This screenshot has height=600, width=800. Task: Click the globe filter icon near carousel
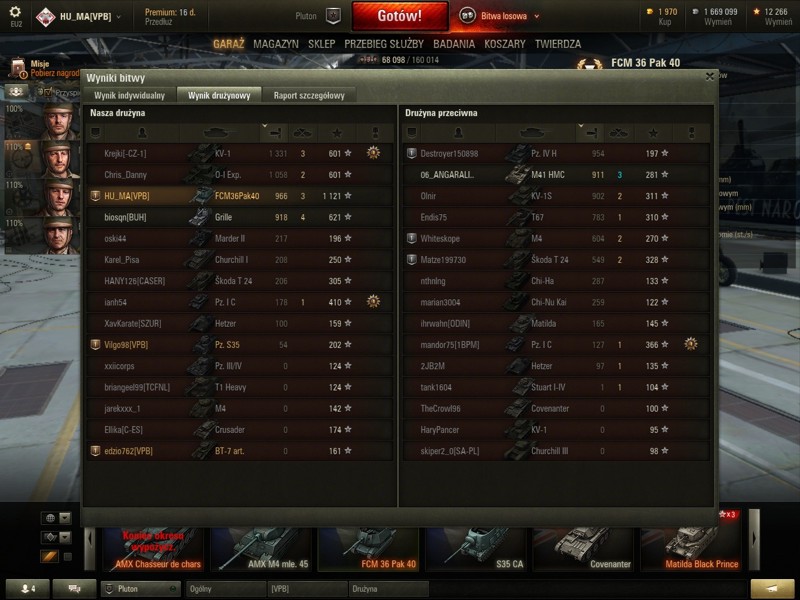click(x=50, y=518)
